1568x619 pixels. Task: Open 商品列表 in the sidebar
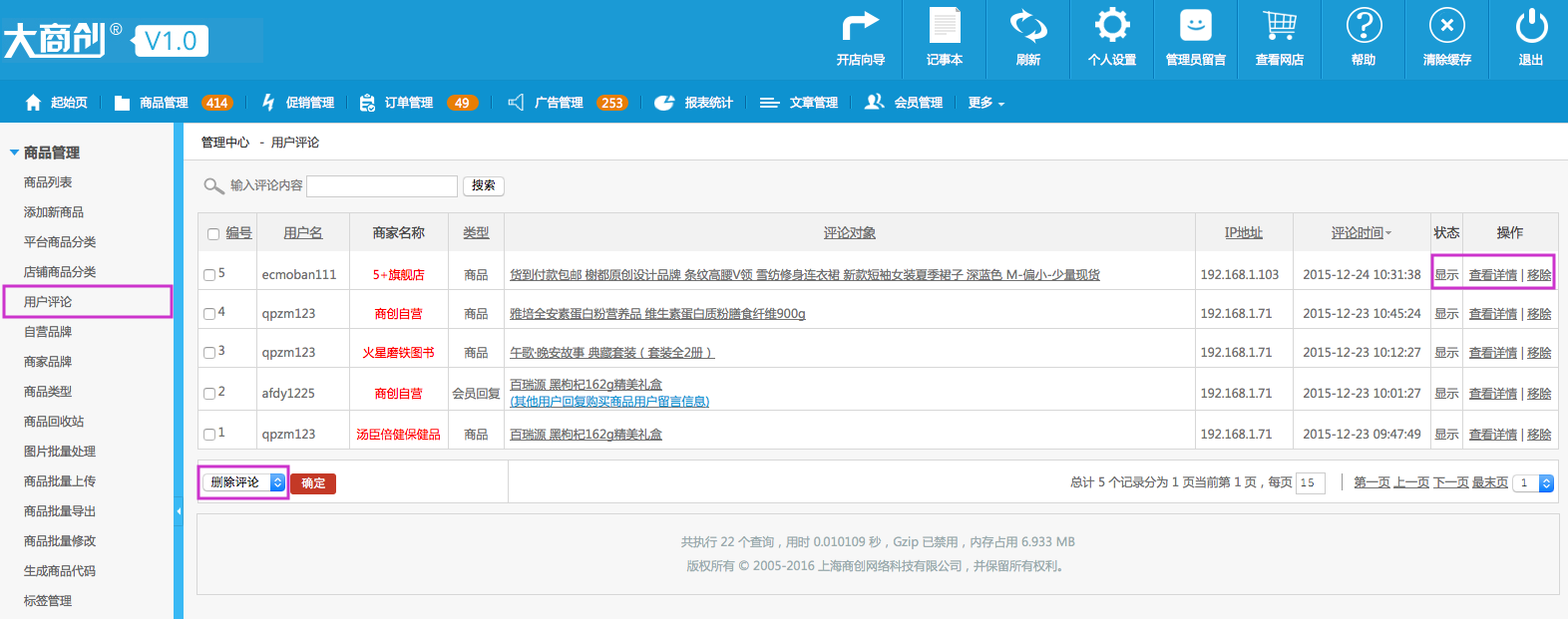pyautogui.click(x=48, y=182)
